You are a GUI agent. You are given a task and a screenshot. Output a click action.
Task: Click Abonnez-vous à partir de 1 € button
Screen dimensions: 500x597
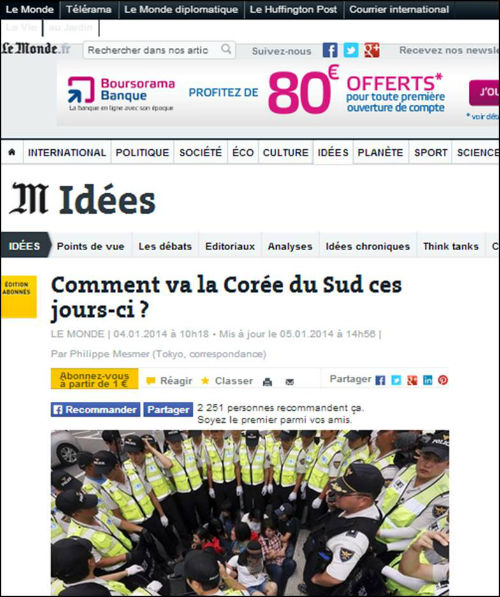94,379
